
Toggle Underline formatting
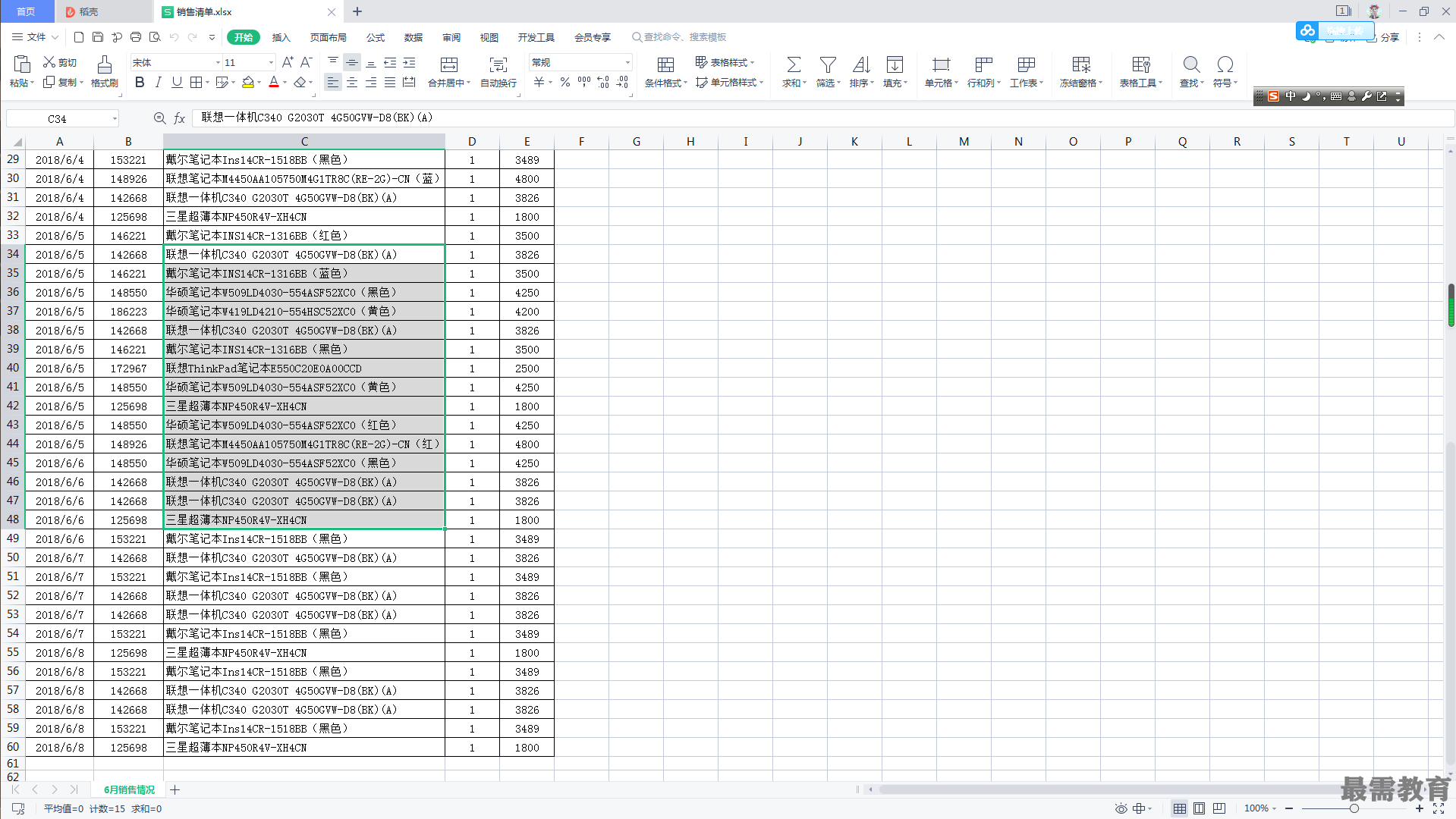177,82
